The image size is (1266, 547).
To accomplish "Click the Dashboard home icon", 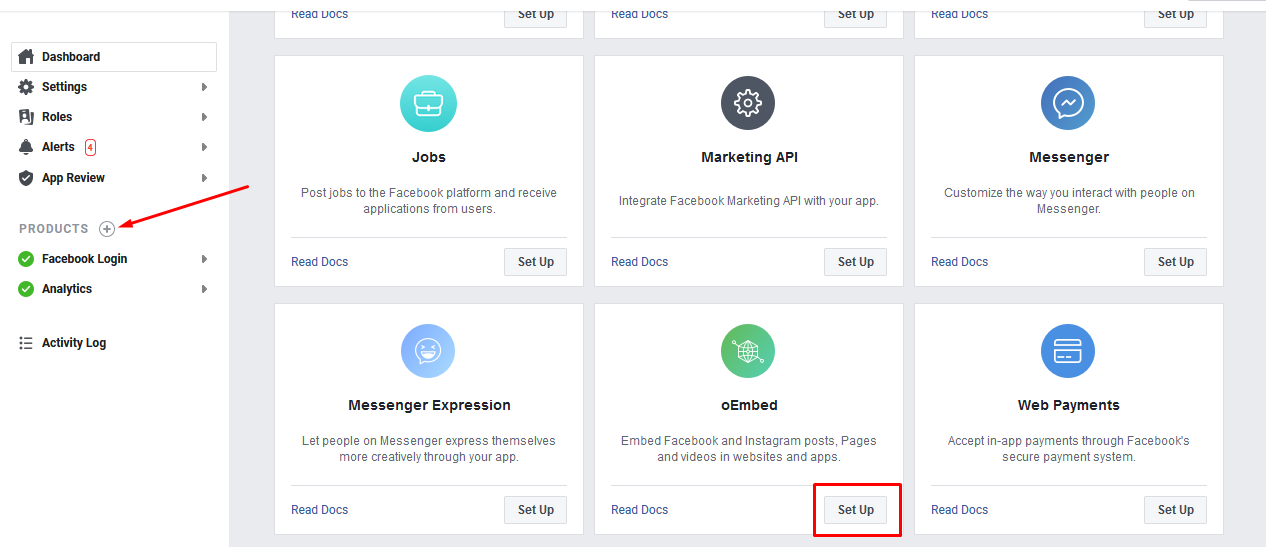I will click(x=26, y=57).
